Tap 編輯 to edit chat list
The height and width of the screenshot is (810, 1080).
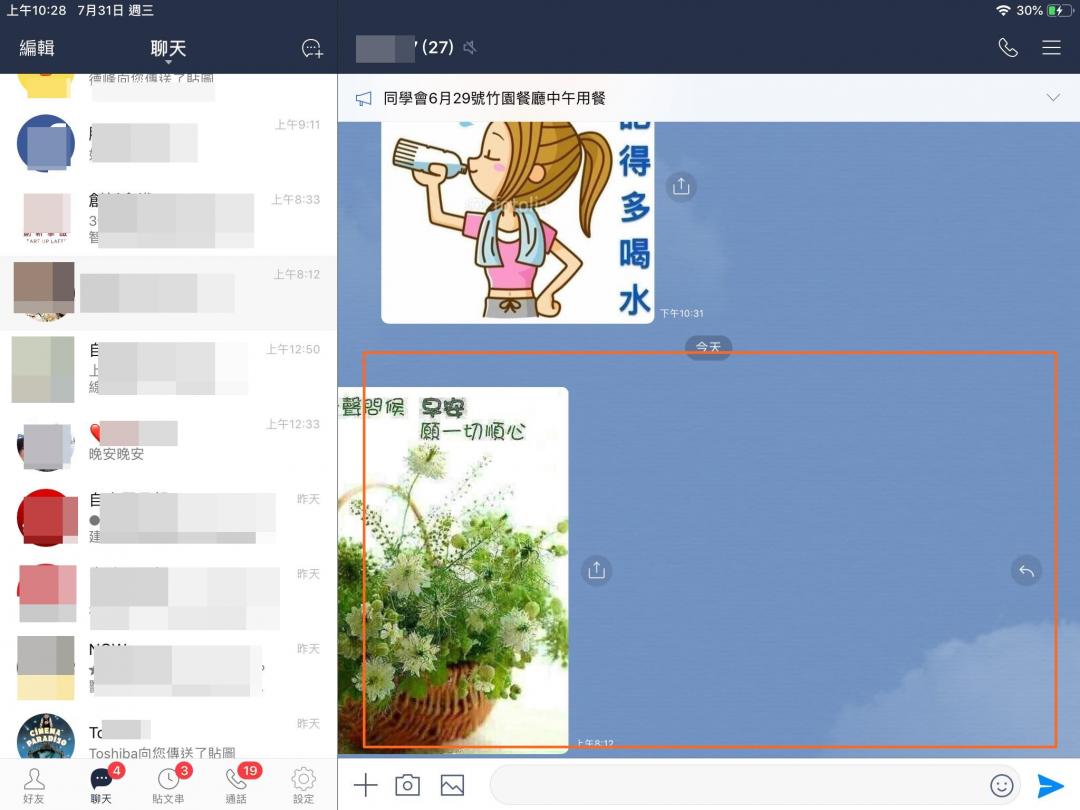37,48
